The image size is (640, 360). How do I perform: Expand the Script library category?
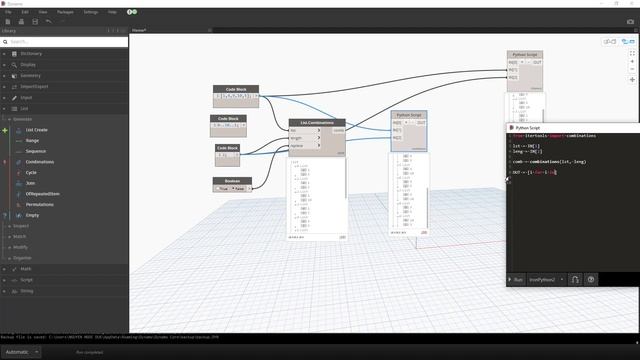[4, 280]
